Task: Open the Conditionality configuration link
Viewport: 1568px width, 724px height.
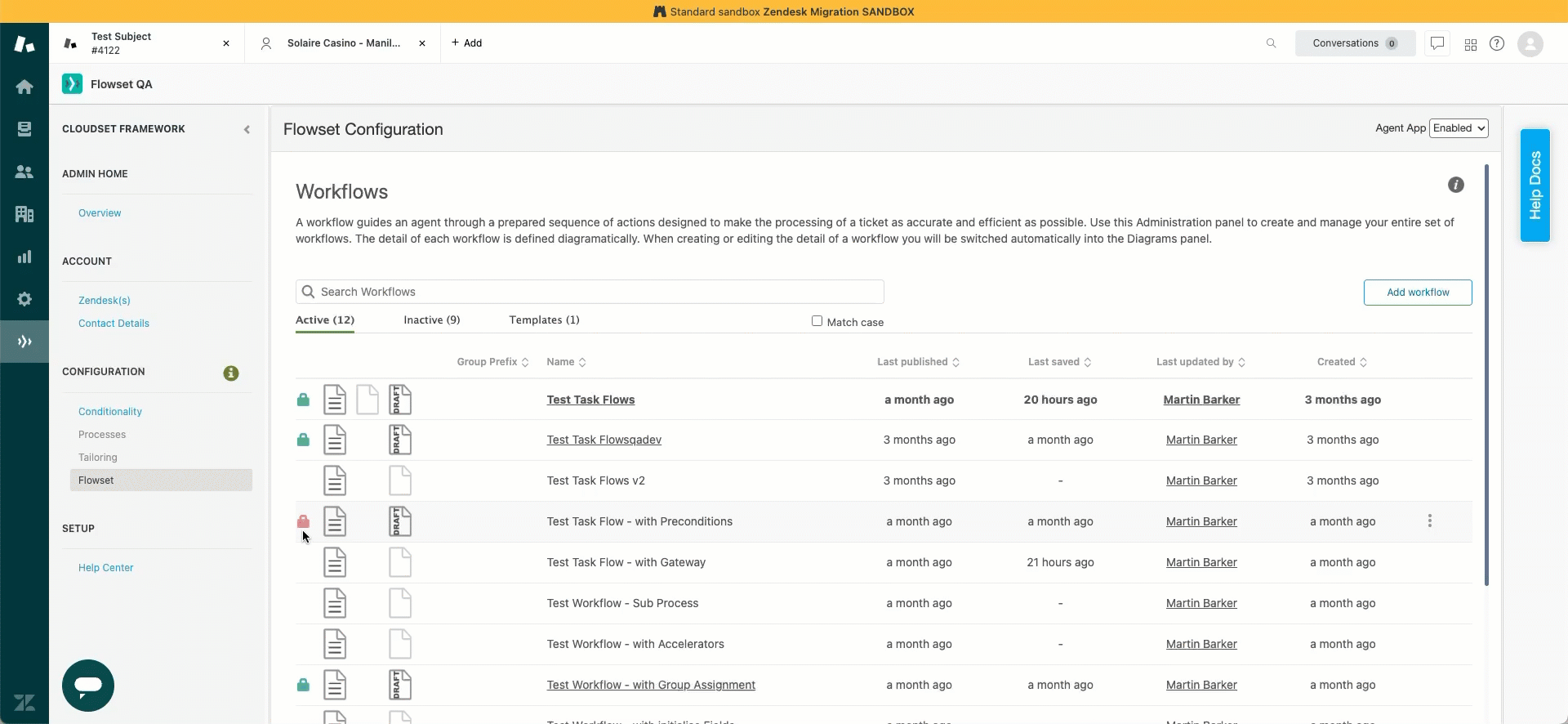Action: click(110, 412)
